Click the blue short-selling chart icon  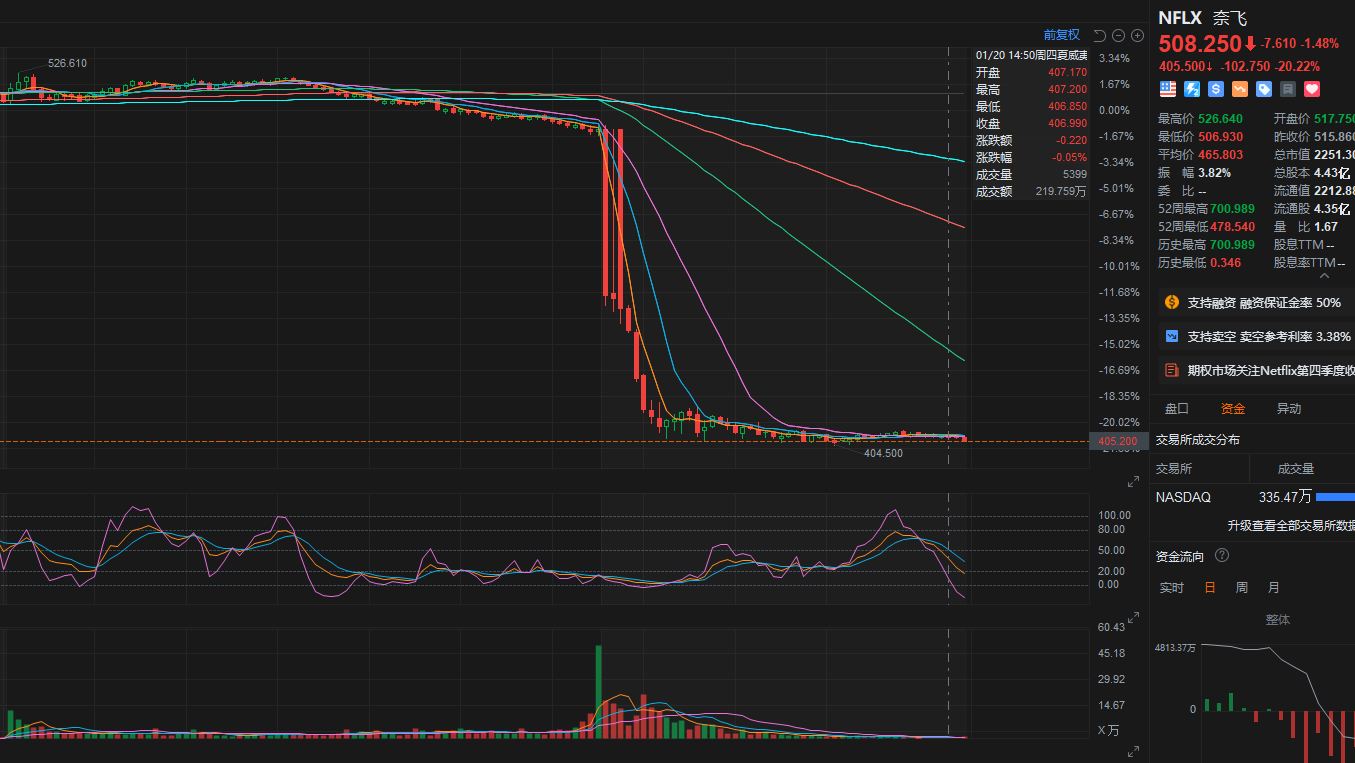(1172, 336)
